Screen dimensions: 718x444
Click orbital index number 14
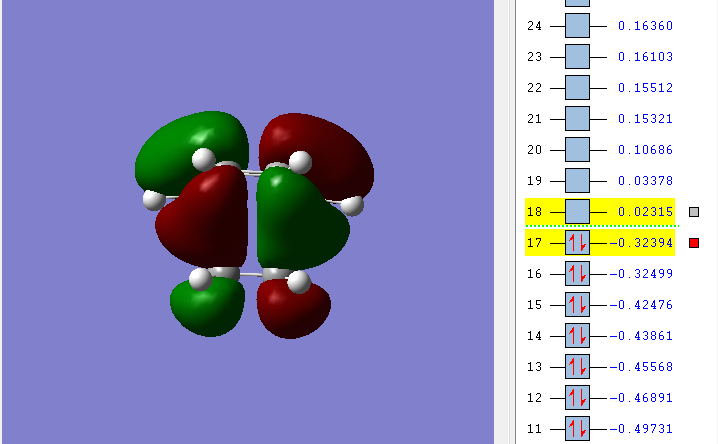pyautogui.click(x=534, y=336)
